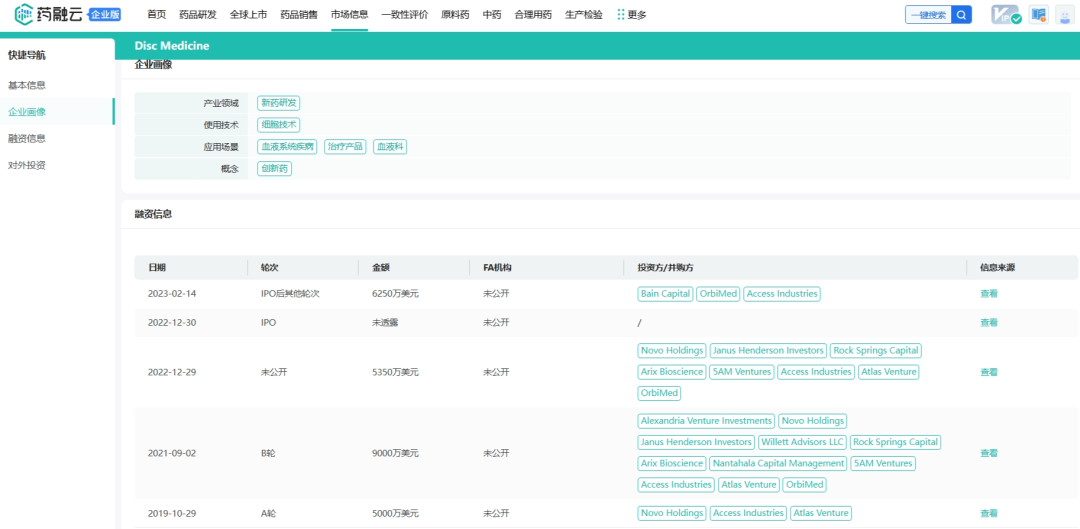Viewport: 1080px width, 529px height.
Task: Open the 更多 grid menu
Action: click(631, 15)
